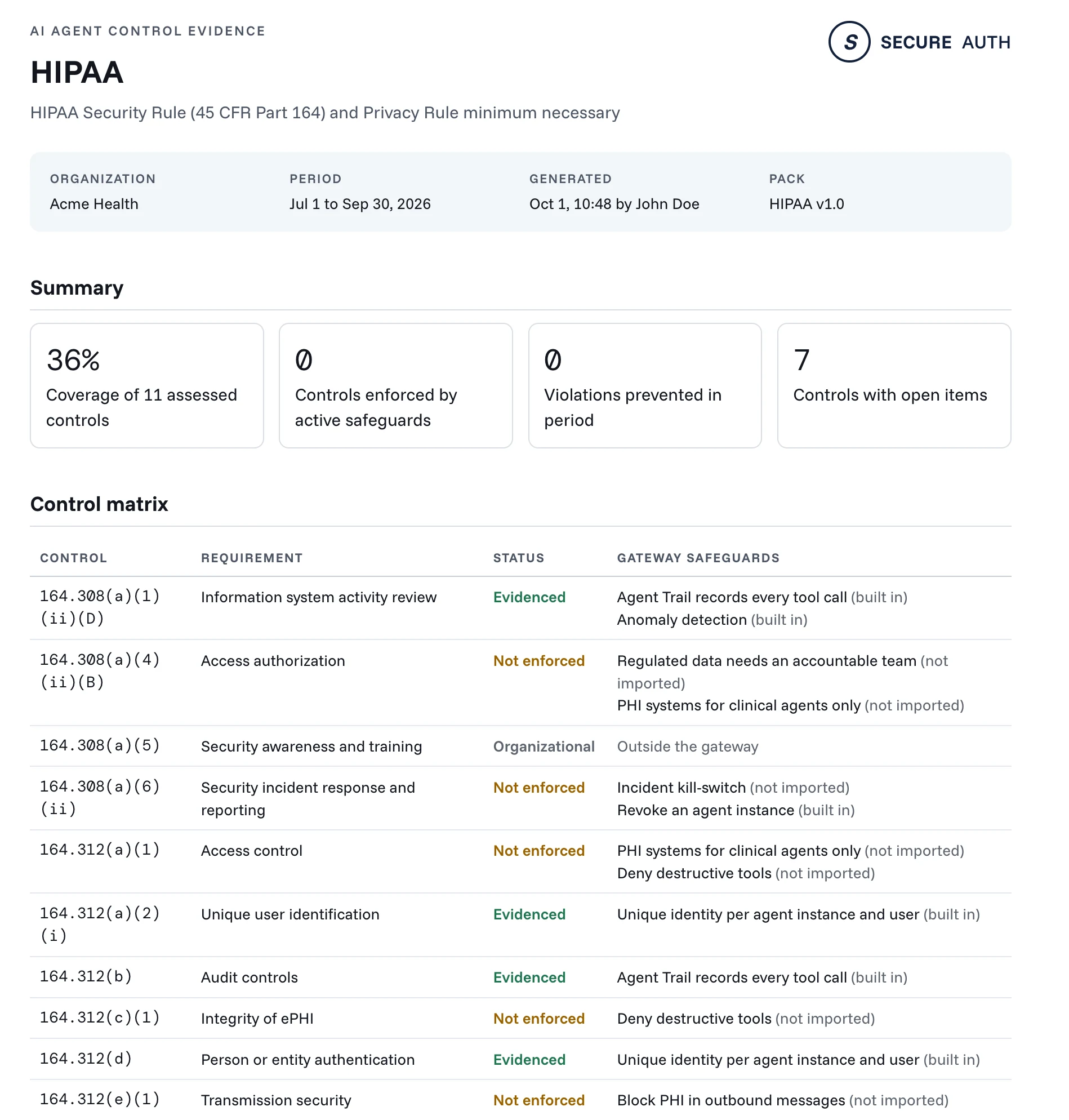This screenshot has width=1069, height=1120.
Task: Click Incident kill-switch (not imported) safeguard
Action: (x=733, y=787)
